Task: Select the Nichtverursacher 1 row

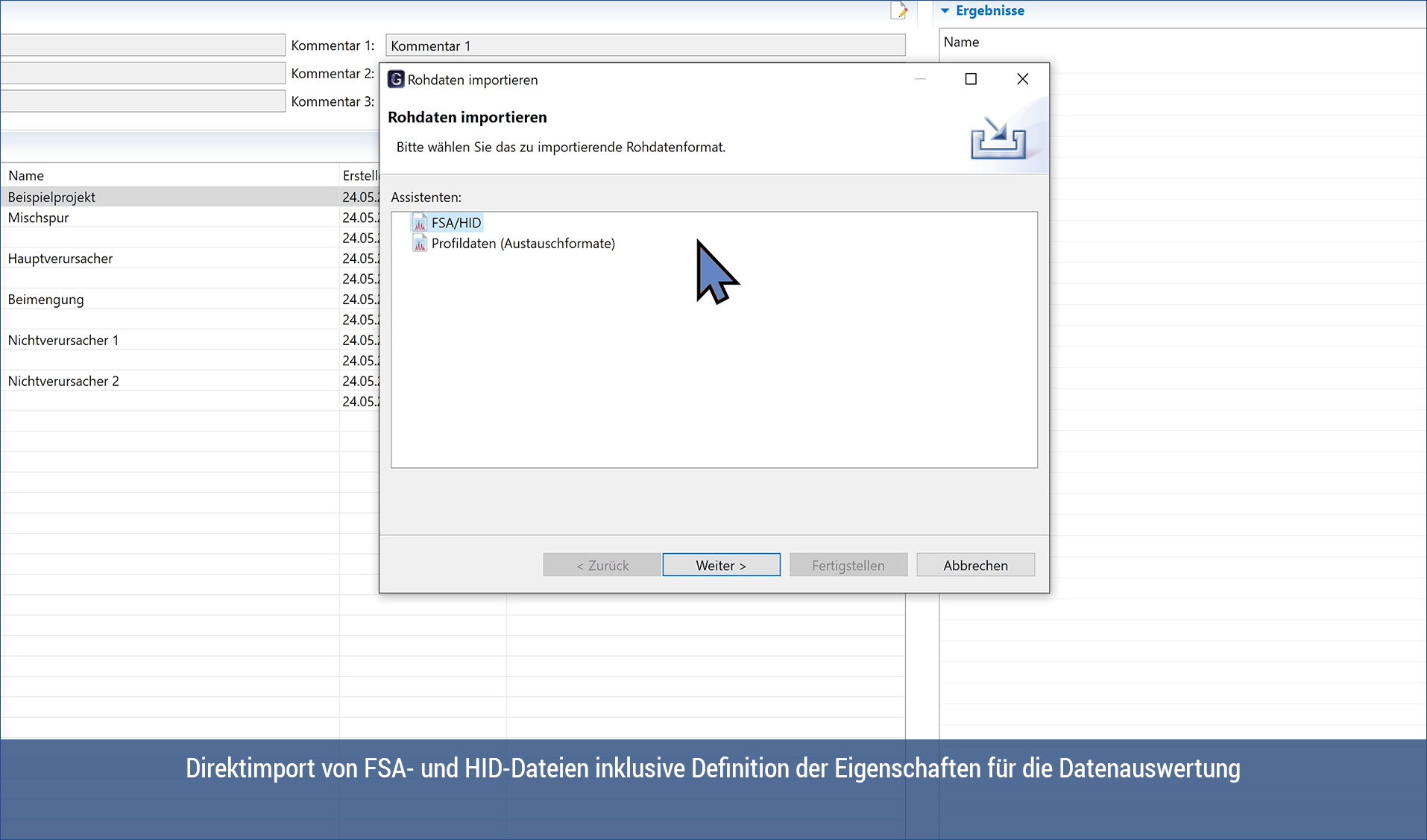Action: 190,340
